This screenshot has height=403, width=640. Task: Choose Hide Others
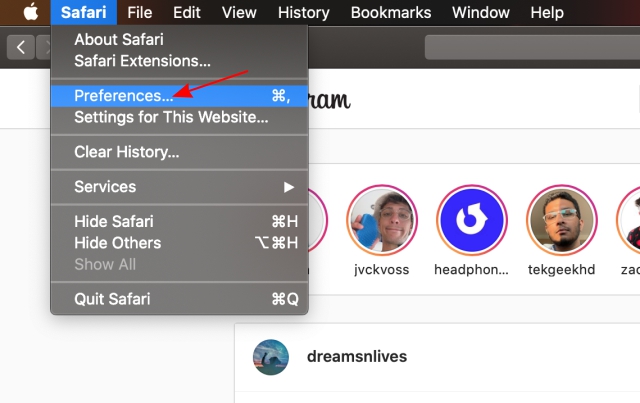(x=179, y=243)
